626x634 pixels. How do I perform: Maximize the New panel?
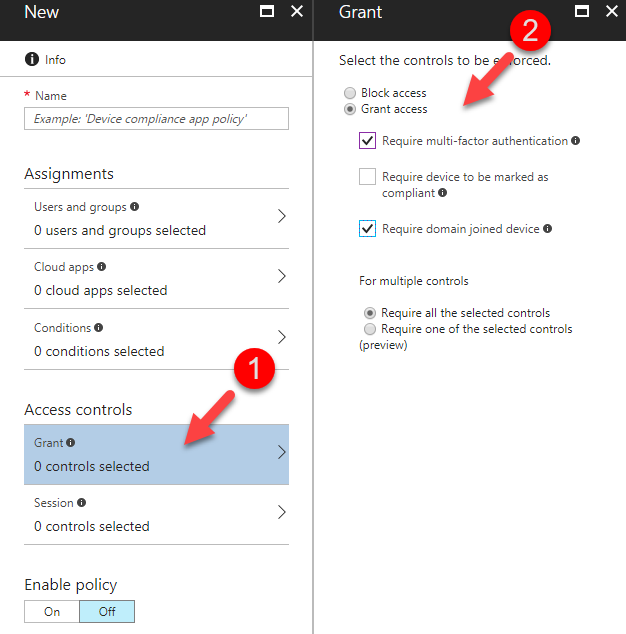point(266,11)
